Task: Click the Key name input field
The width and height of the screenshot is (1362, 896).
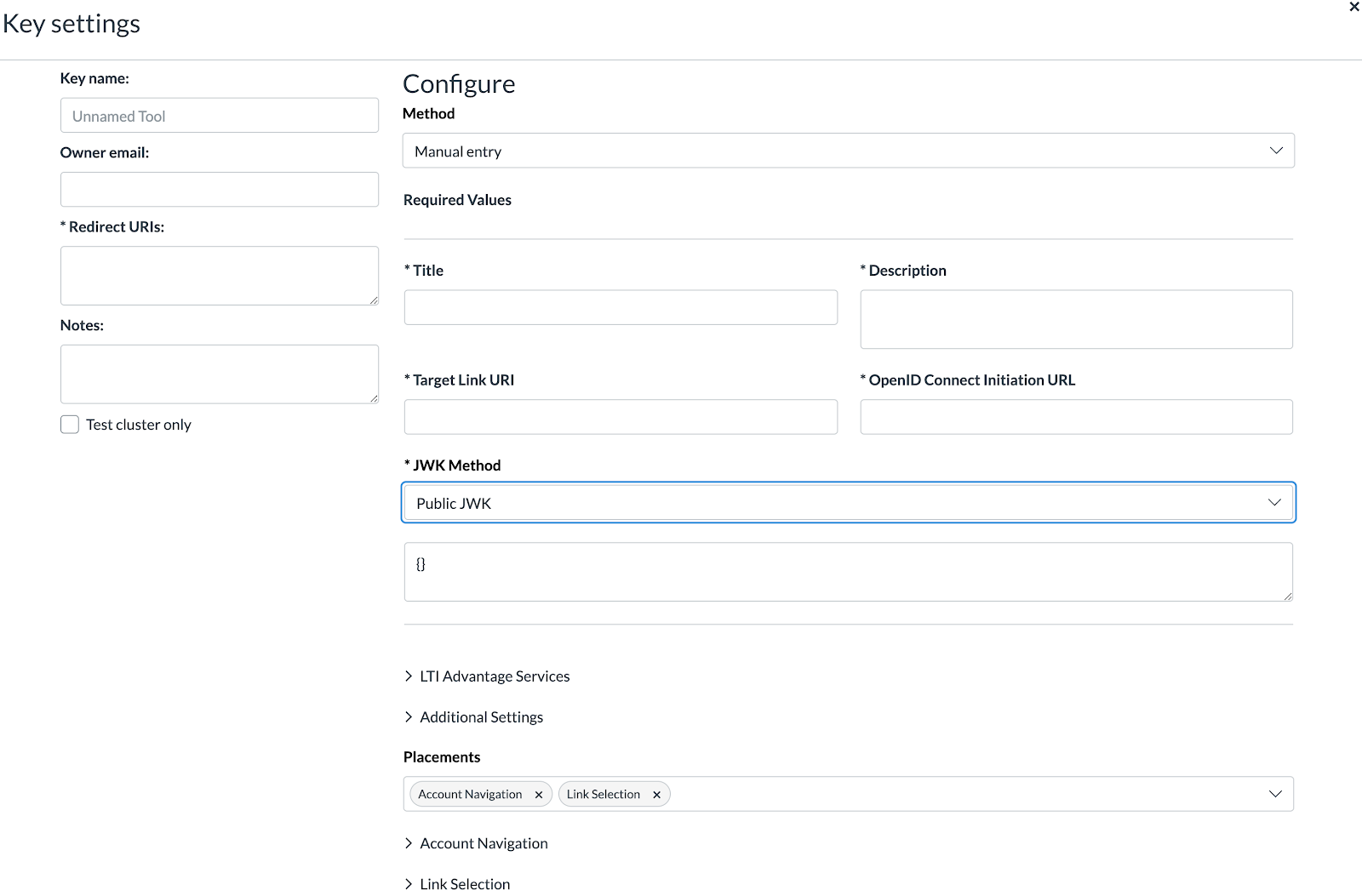Action: click(x=219, y=116)
